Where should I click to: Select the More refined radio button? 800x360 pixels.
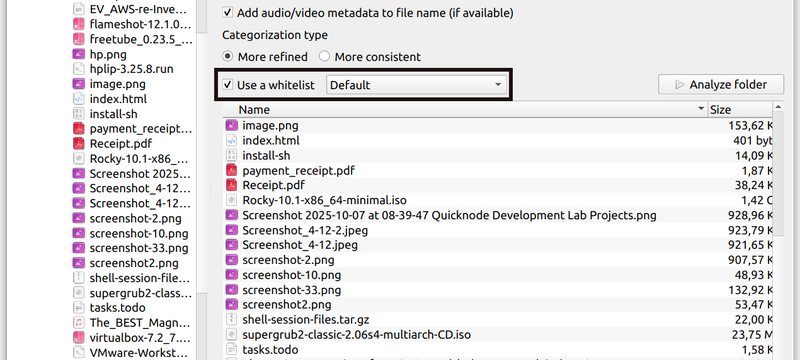(228, 56)
